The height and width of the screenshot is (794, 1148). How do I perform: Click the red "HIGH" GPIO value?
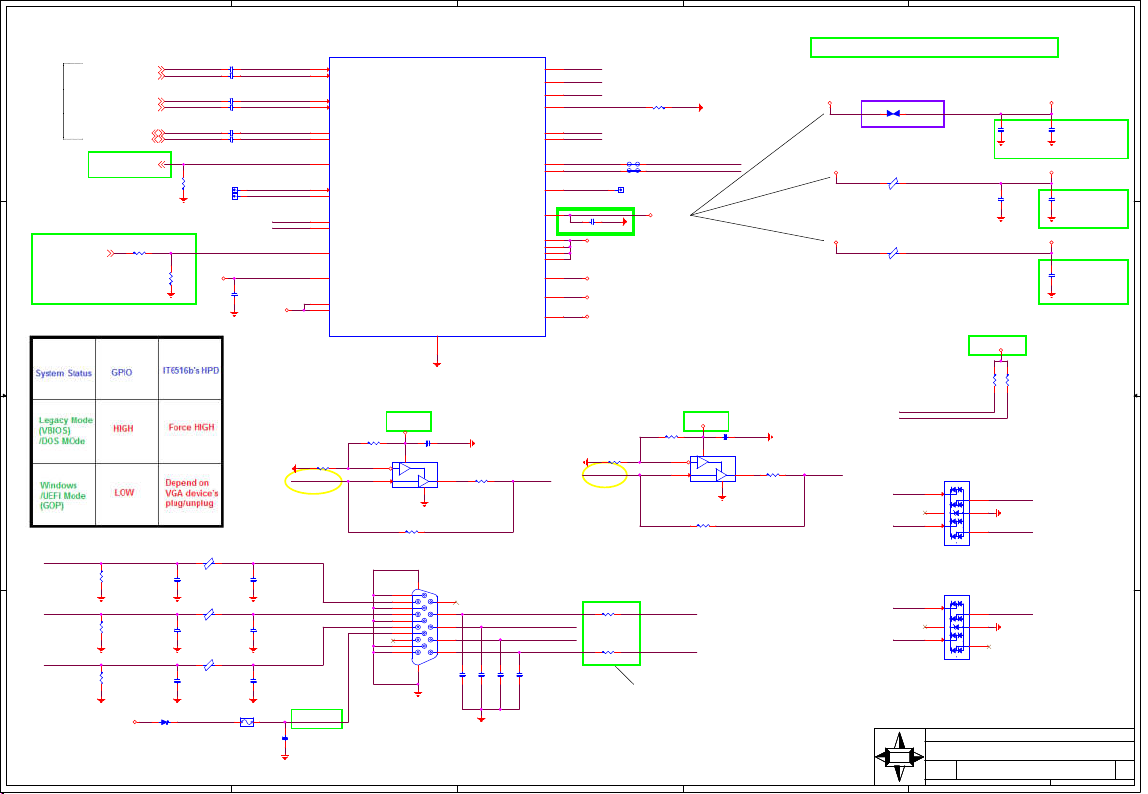(123, 428)
